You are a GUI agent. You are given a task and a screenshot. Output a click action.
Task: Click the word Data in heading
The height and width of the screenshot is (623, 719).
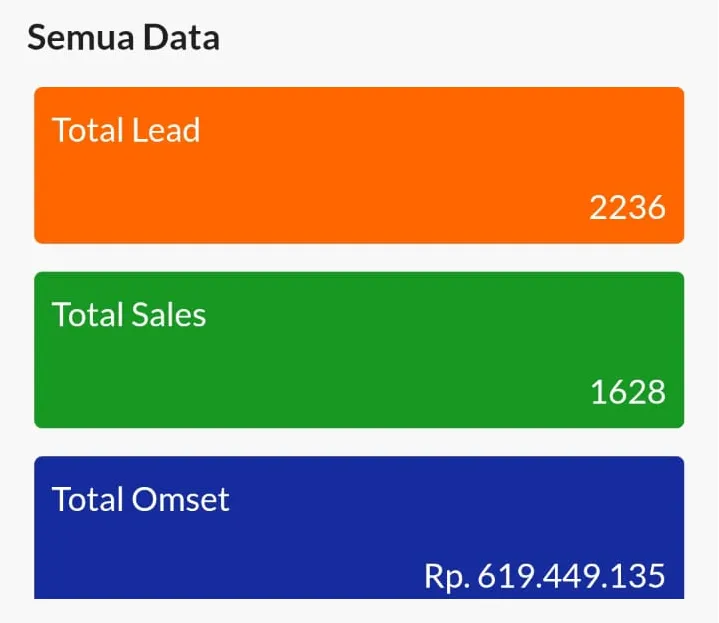(182, 37)
